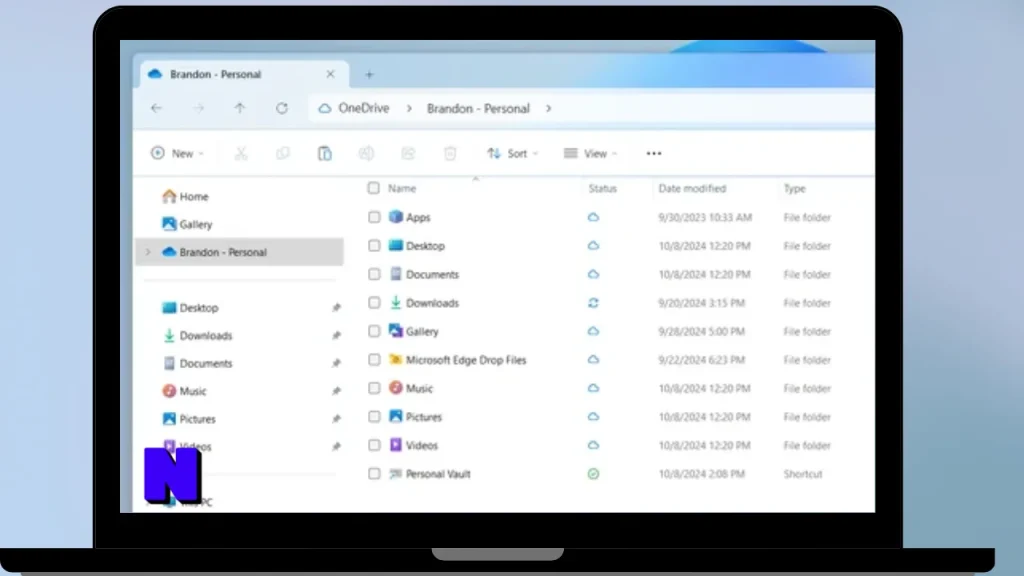This screenshot has height=576, width=1024.
Task: Check the box for the Downloads folder
Action: point(374,303)
